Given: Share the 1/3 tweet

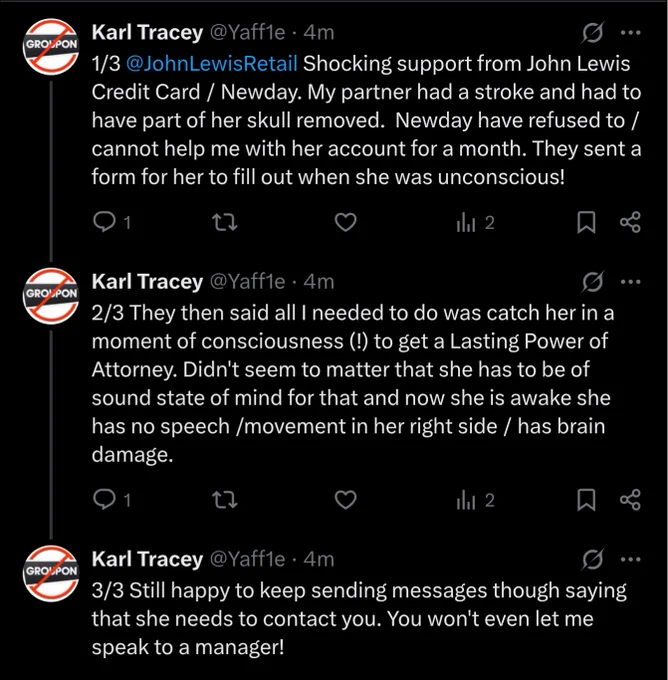Looking at the screenshot, I should point(630,222).
